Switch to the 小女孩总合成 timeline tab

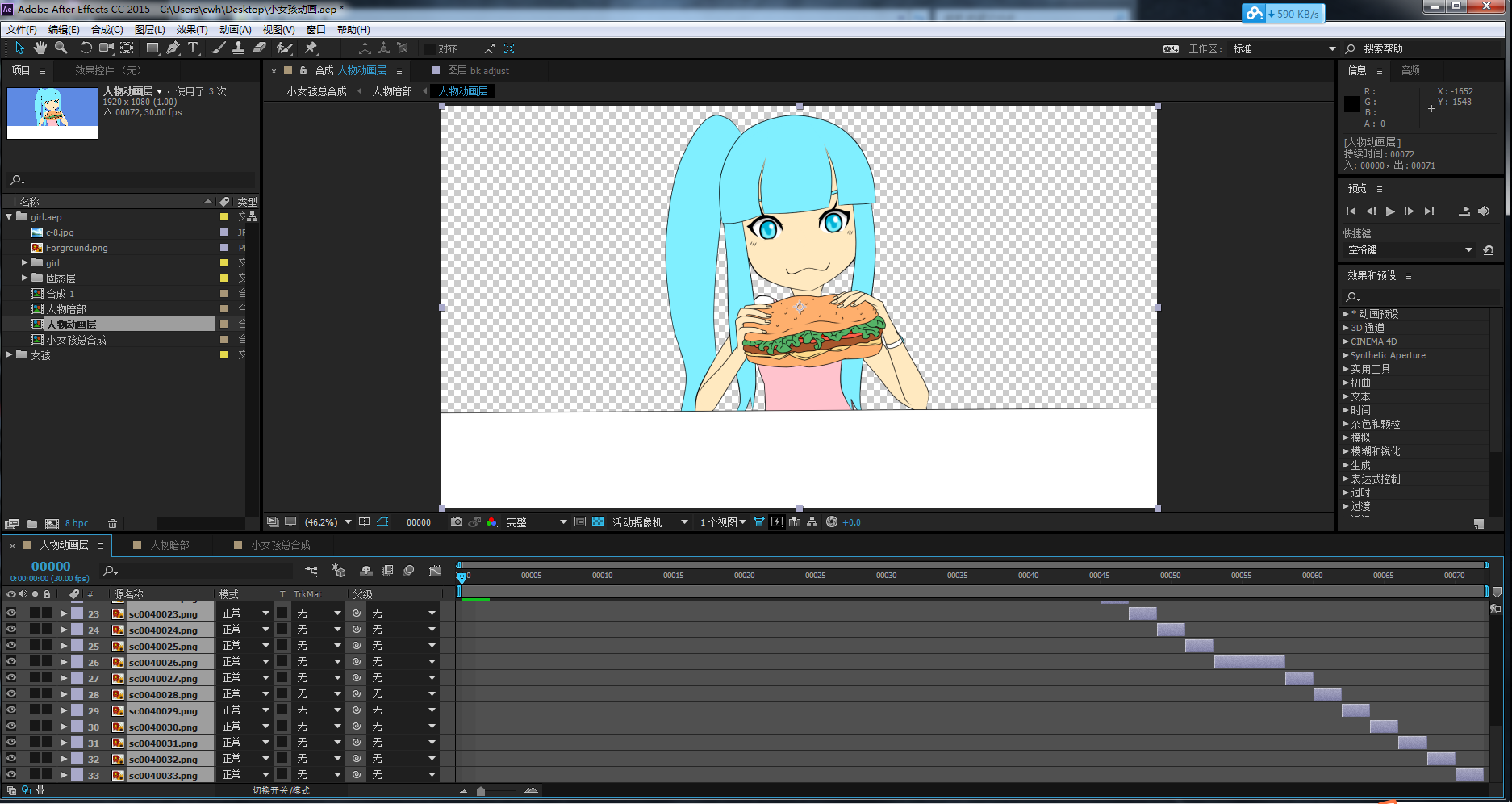[x=280, y=545]
